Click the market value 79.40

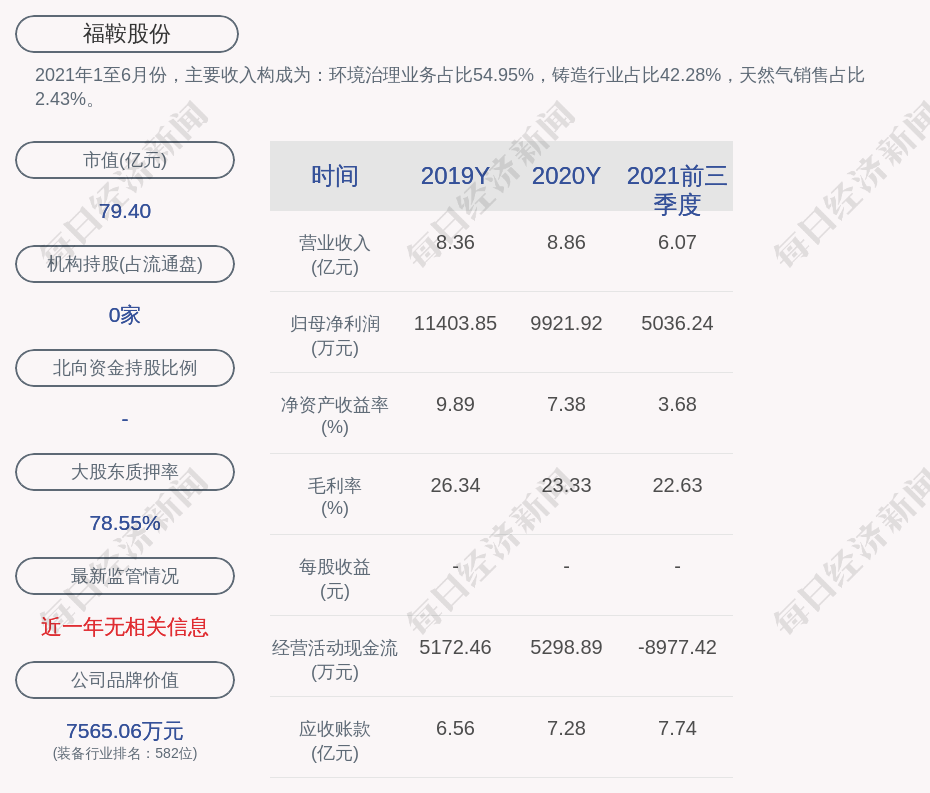pyautogui.click(x=125, y=211)
